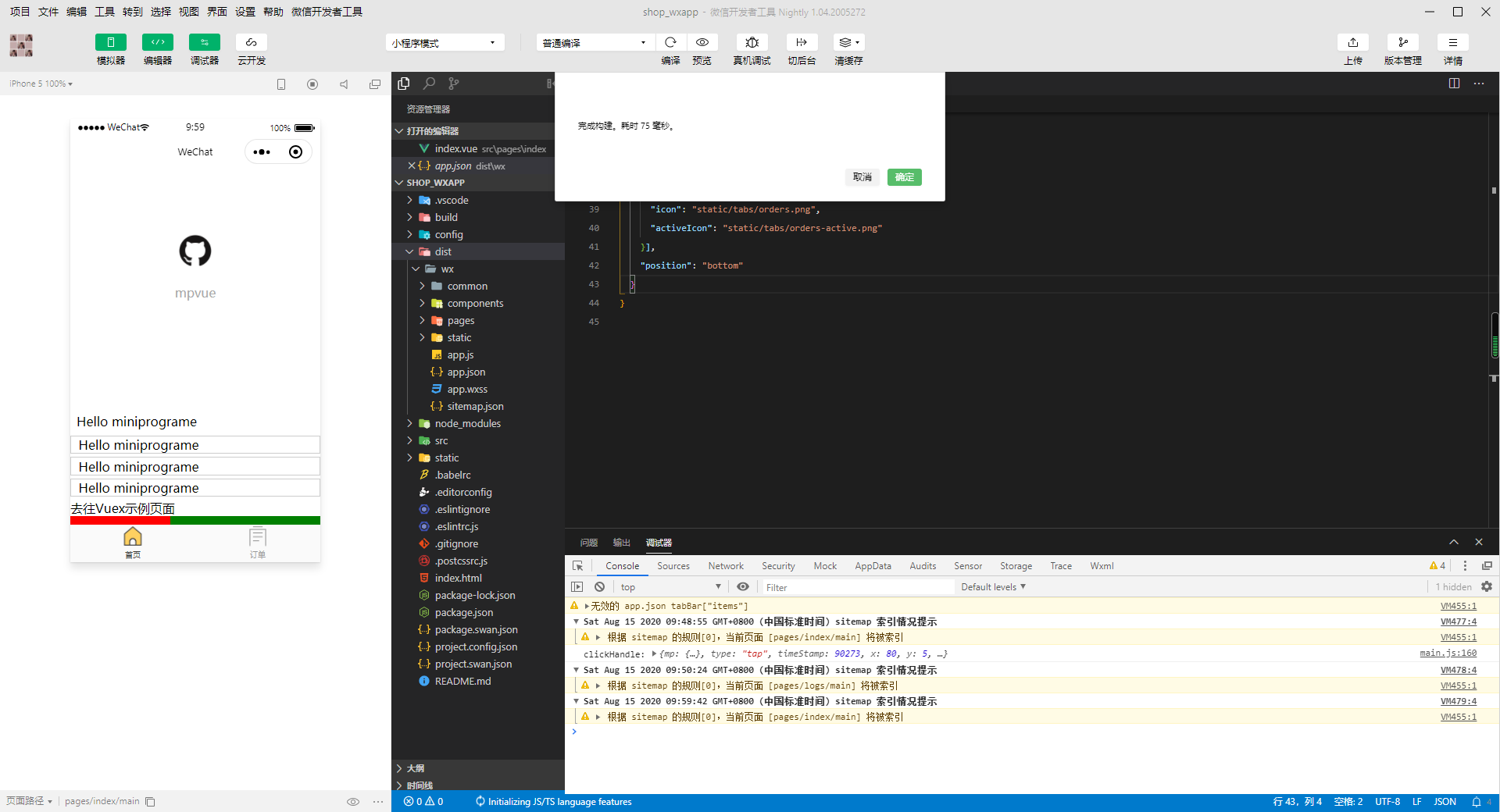
Task: Switch to the Wxml tab
Action: point(1102,566)
